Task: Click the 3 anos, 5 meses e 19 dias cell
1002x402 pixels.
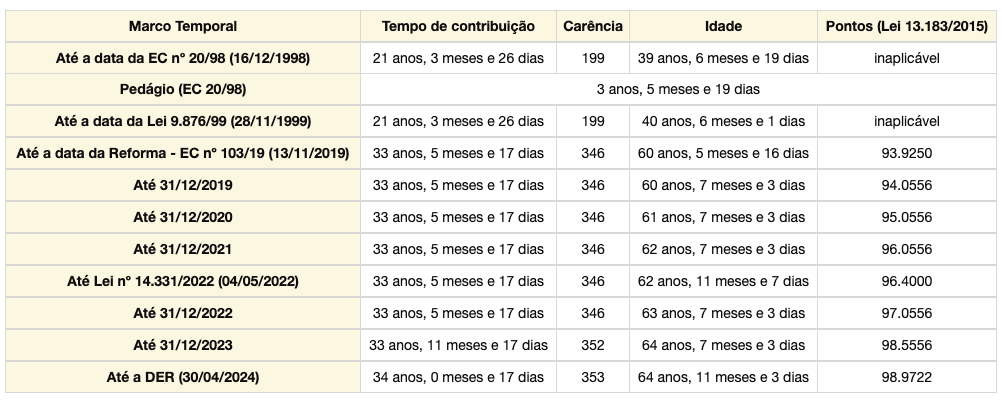Action: [x=678, y=89]
